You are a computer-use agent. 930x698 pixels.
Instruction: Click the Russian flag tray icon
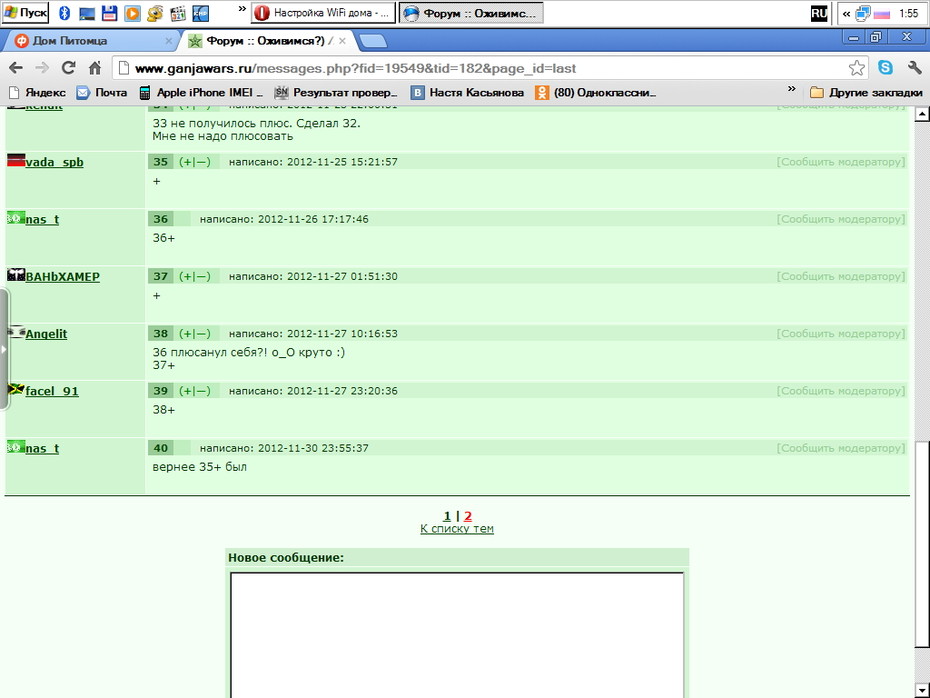coord(882,14)
